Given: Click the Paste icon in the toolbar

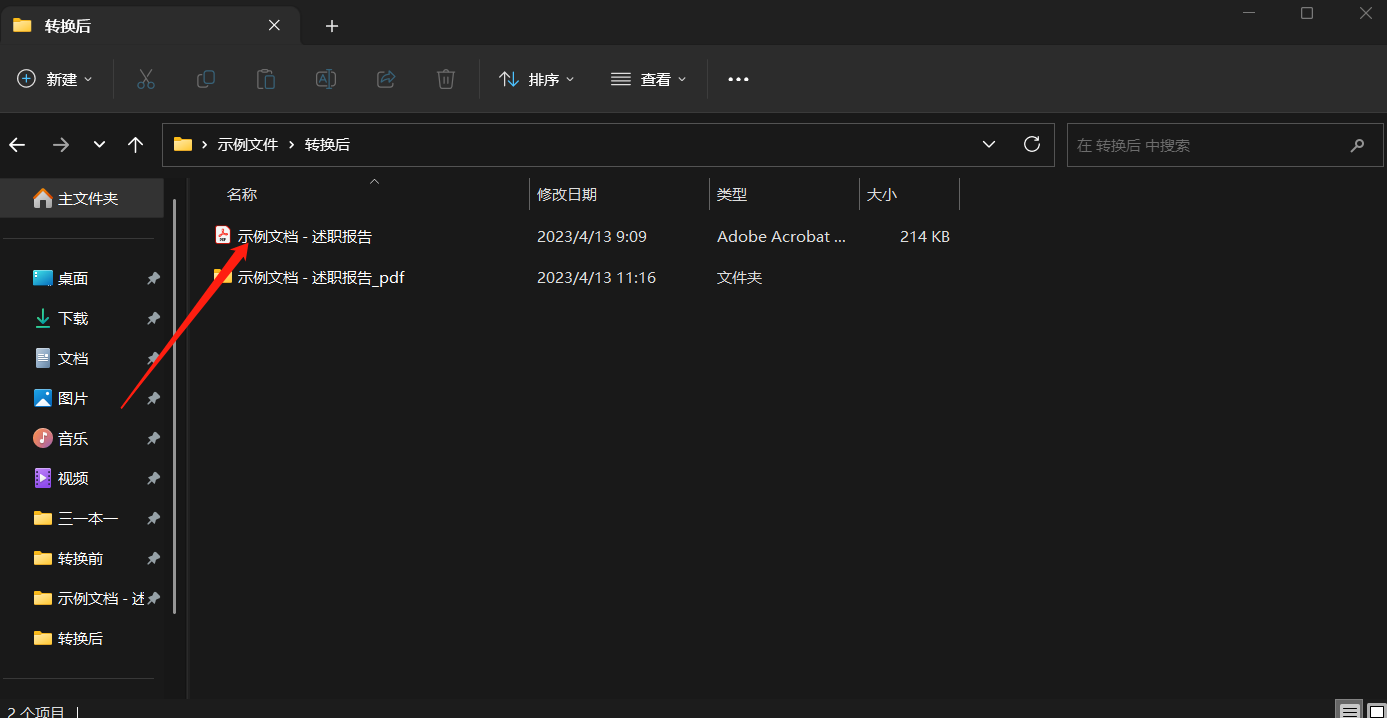Looking at the screenshot, I should click(x=266, y=79).
